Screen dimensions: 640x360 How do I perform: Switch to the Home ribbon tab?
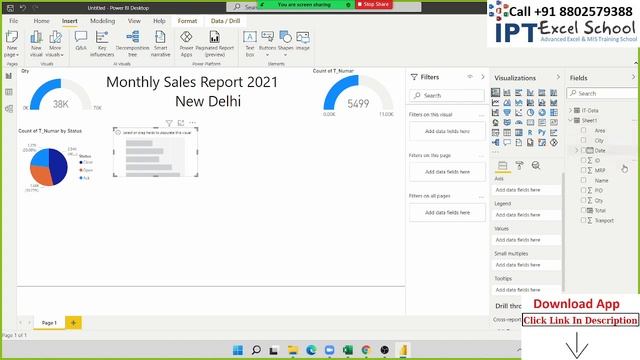click(x=42, y=21)
